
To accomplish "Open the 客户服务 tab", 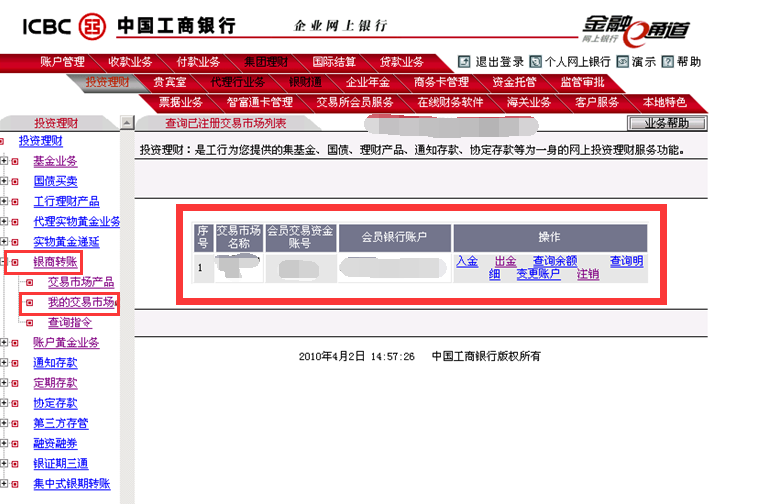I will [x=596, y=102].
